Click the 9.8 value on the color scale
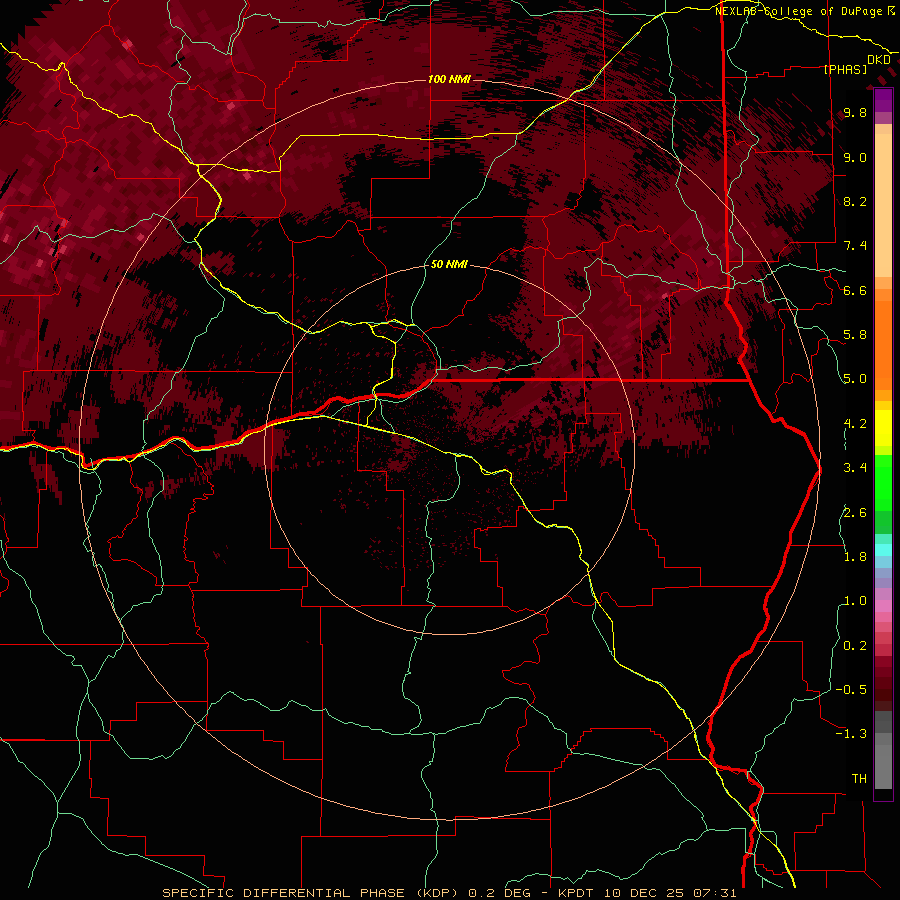Screen dimensions: 900x900 855,113
